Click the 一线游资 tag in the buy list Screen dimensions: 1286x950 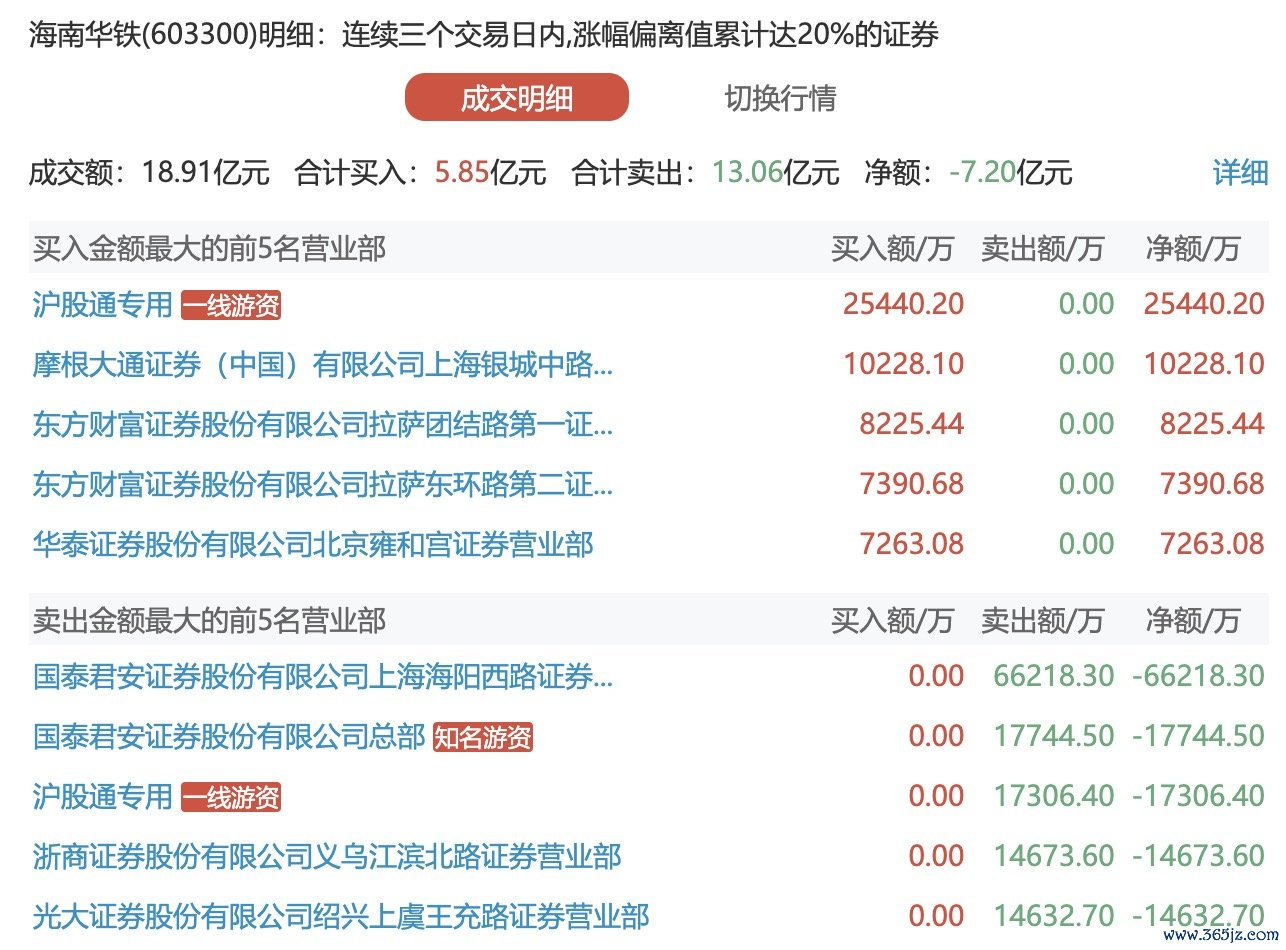tap(231, 305)
